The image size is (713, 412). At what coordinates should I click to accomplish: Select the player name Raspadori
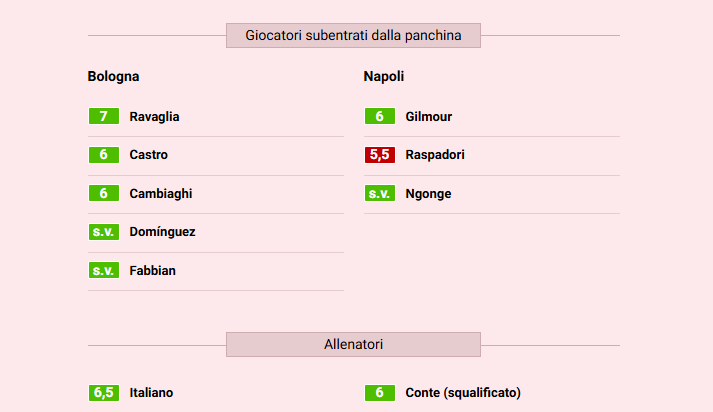pos(435,155)
